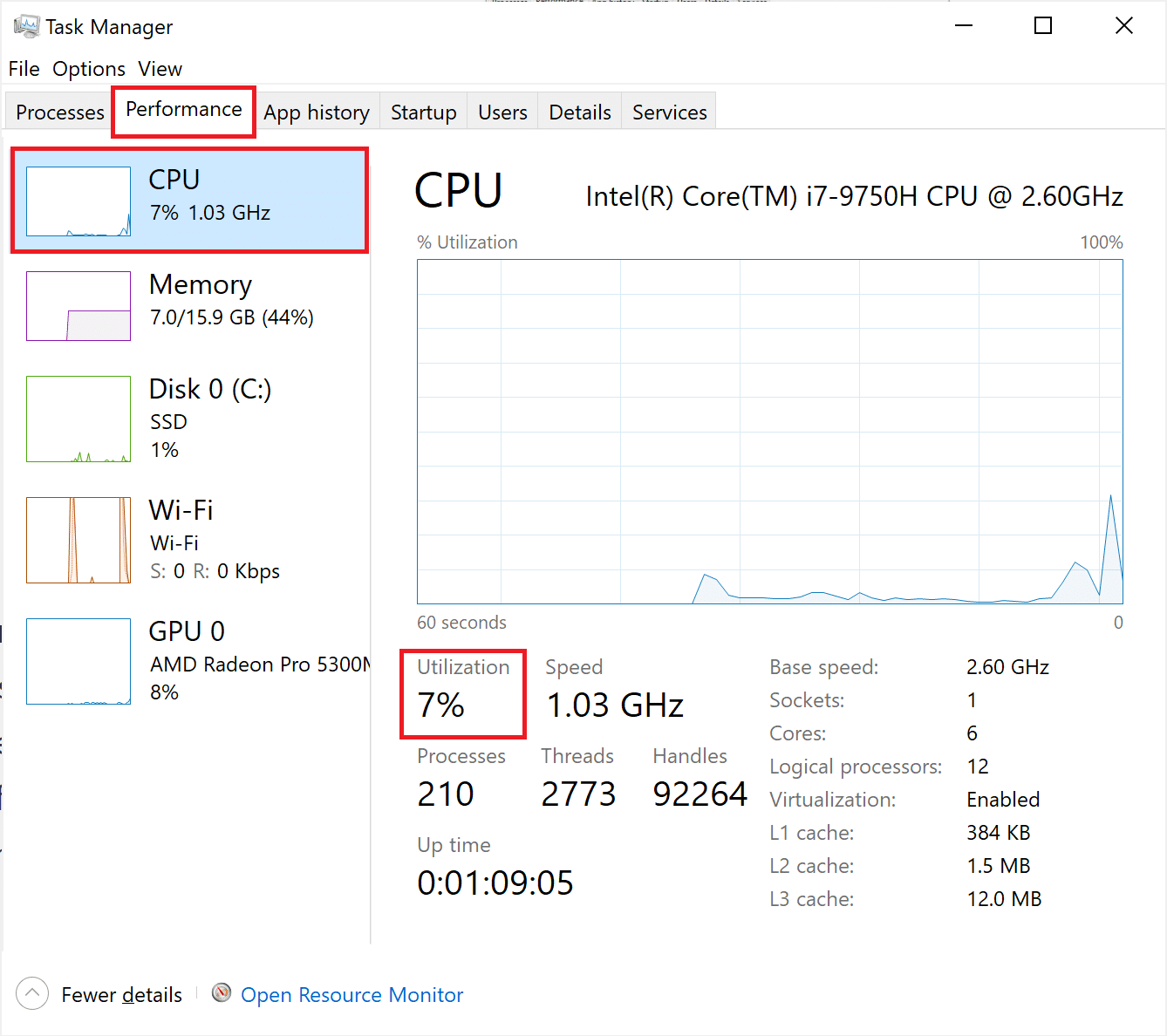Click the Task Manager title bar icon
This screenshot has height=1036, width=1167.
click(26, 26)
